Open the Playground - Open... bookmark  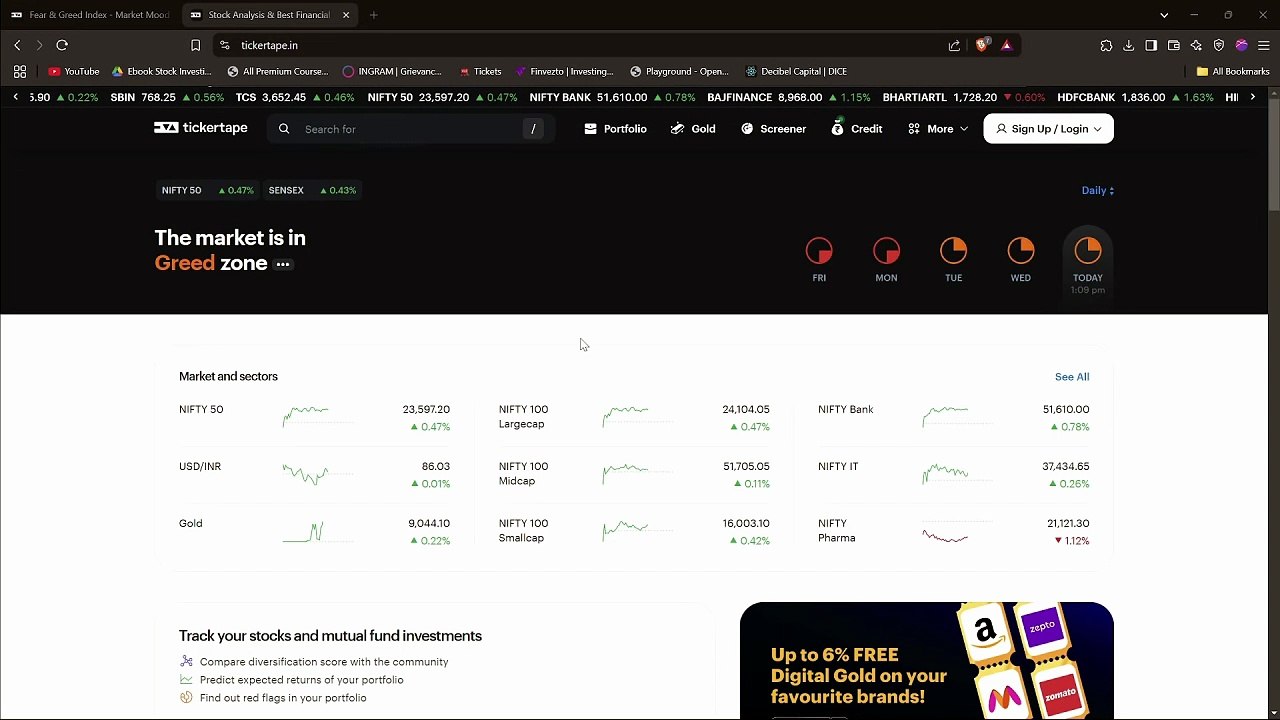(x=679, y=72)
